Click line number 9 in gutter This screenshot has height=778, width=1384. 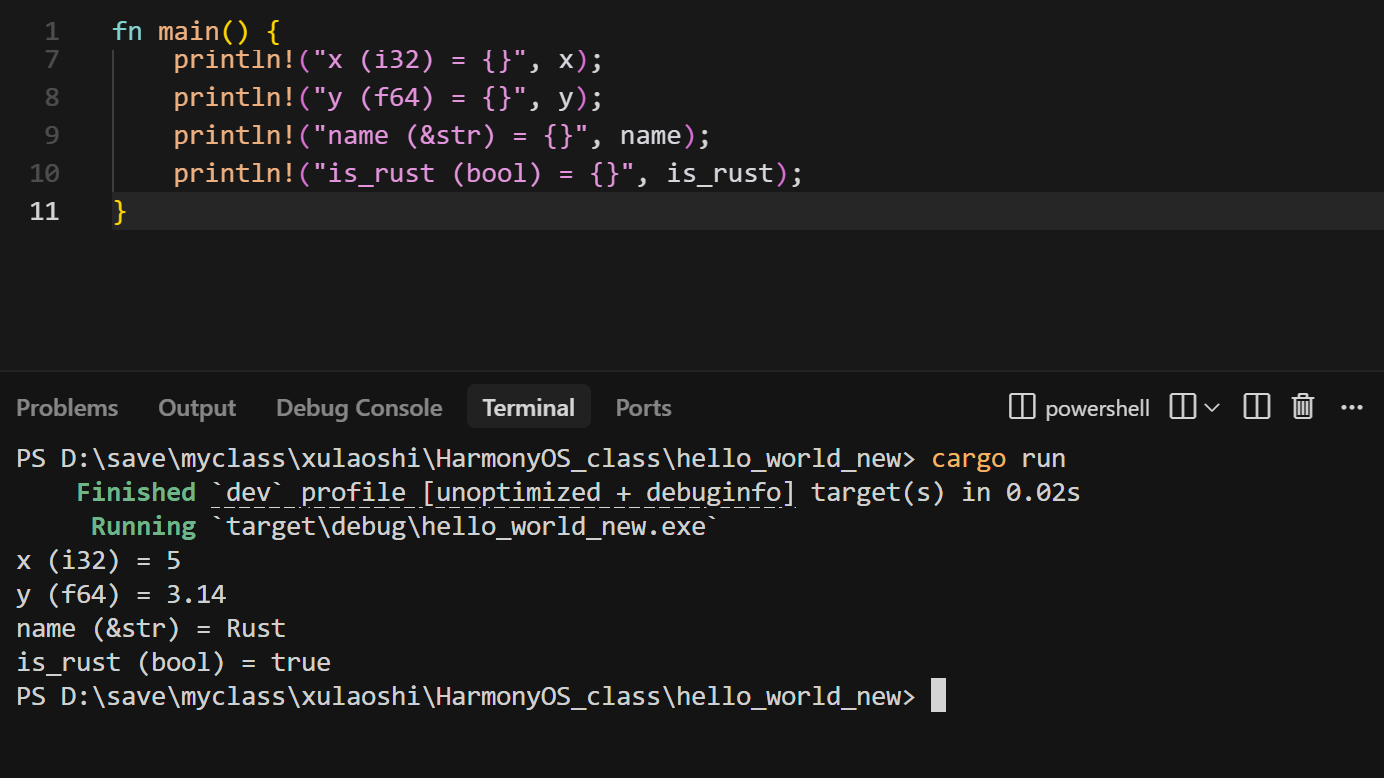[52, 135]
